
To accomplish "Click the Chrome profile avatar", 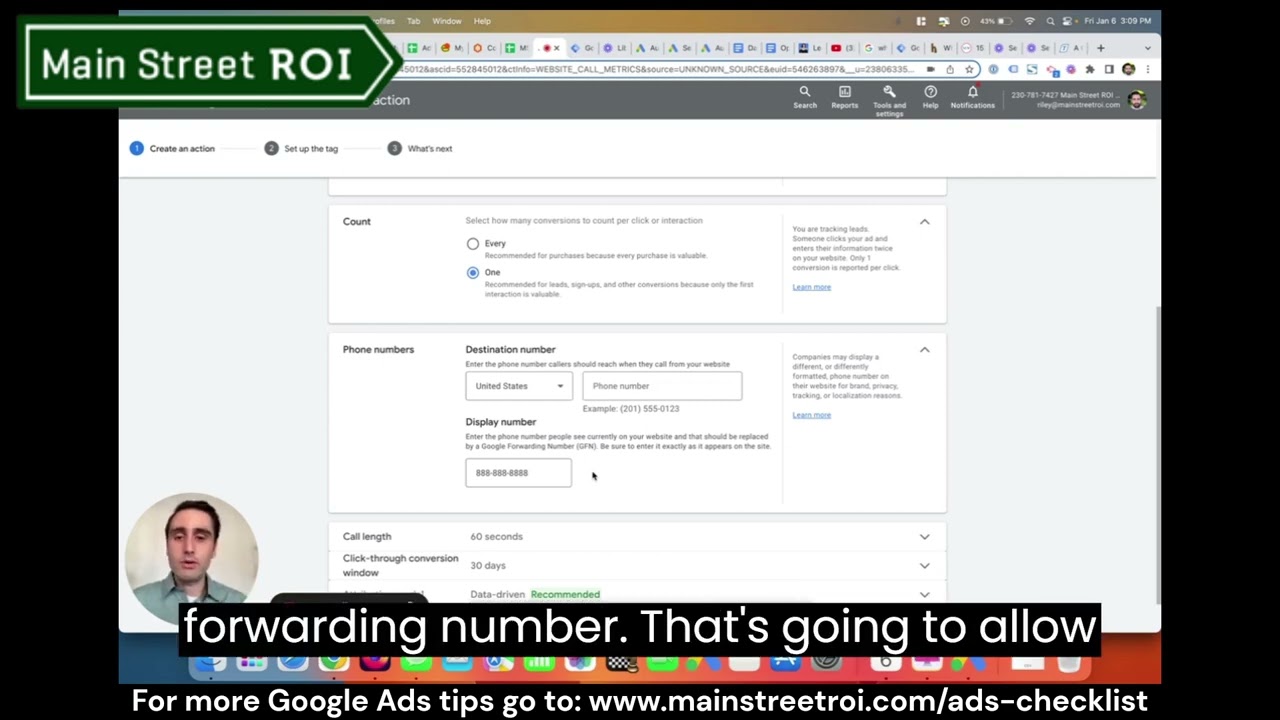I will (x=1128, y=69).
